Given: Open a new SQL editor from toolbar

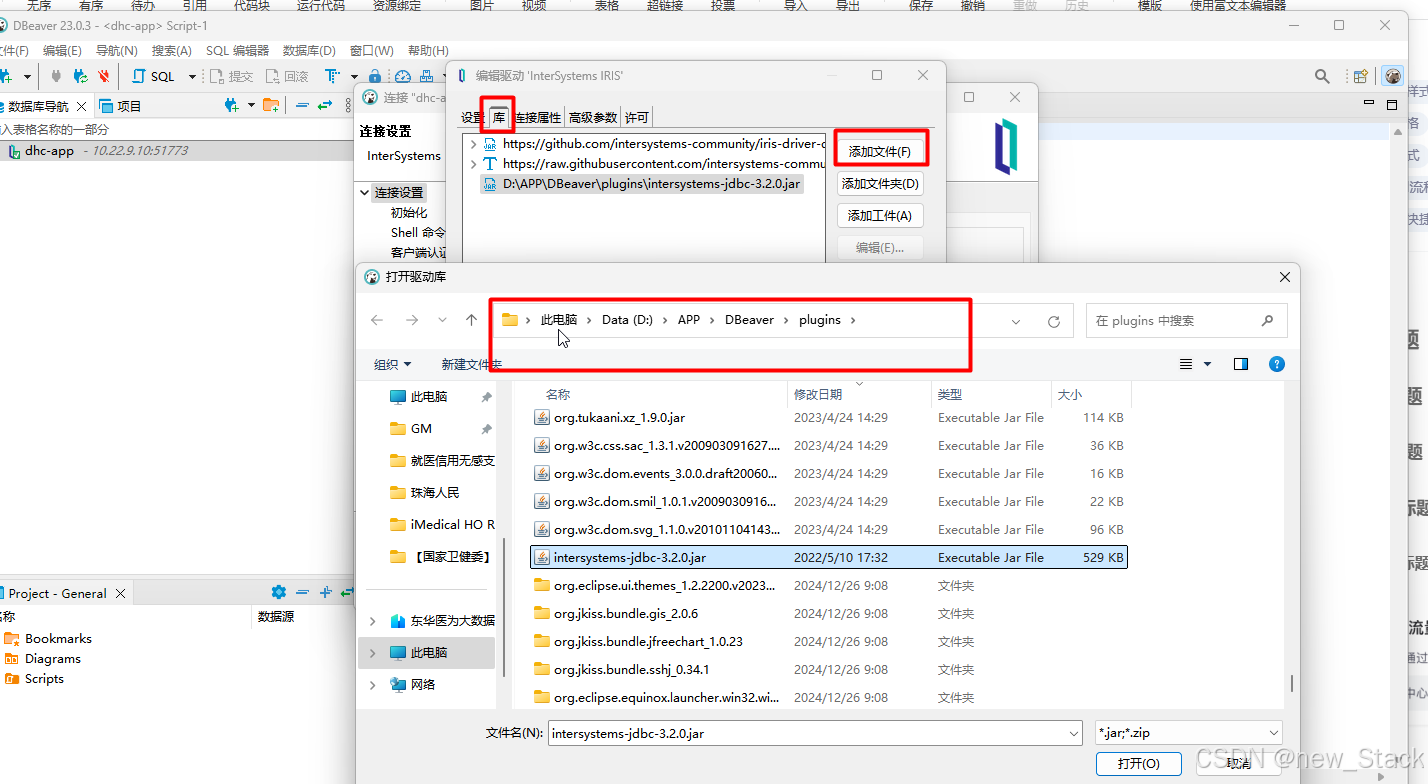Looking at the screenshot, I should pyautogui.click(x=154, y=76).
